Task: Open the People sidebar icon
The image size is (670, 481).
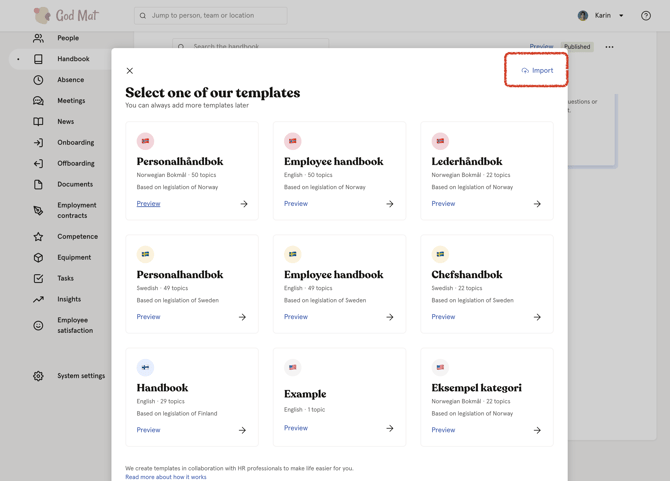Action: tap(38, 38)
